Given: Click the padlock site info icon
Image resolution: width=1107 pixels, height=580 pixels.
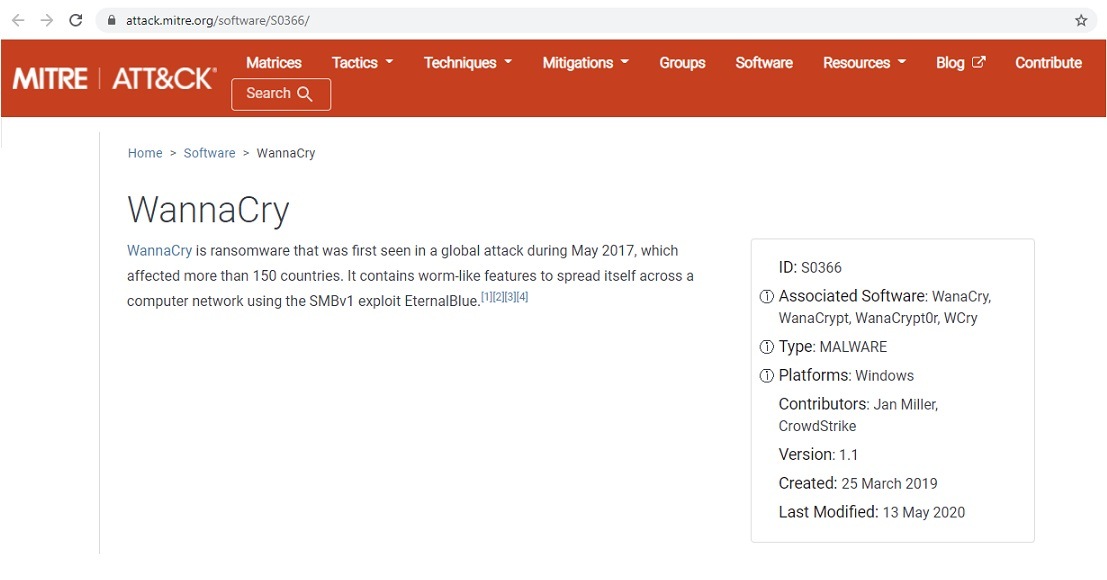Looking at the screenshot, I should tap(111, 20).
